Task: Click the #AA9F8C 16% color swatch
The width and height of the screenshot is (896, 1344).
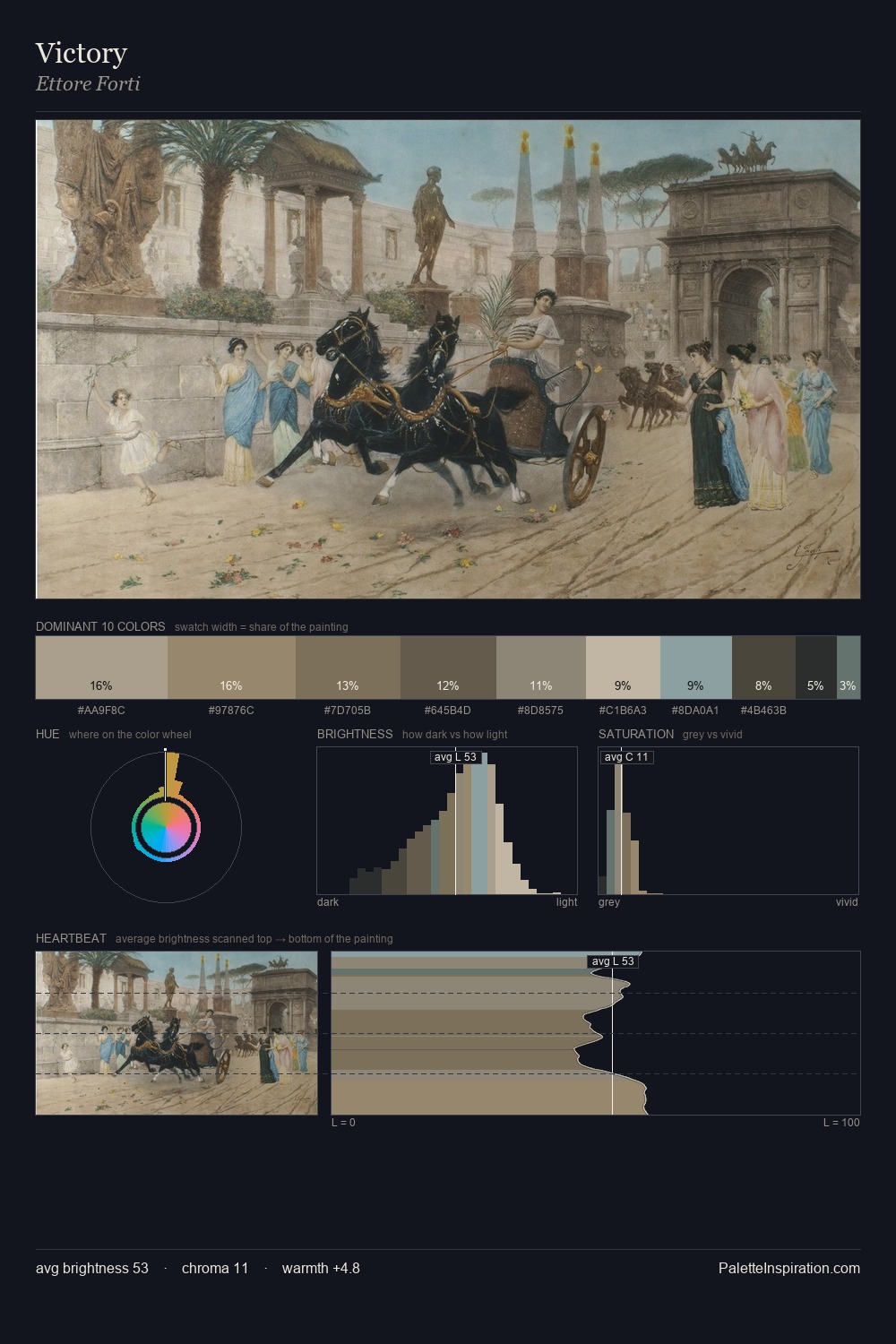Action: (101, 668)
